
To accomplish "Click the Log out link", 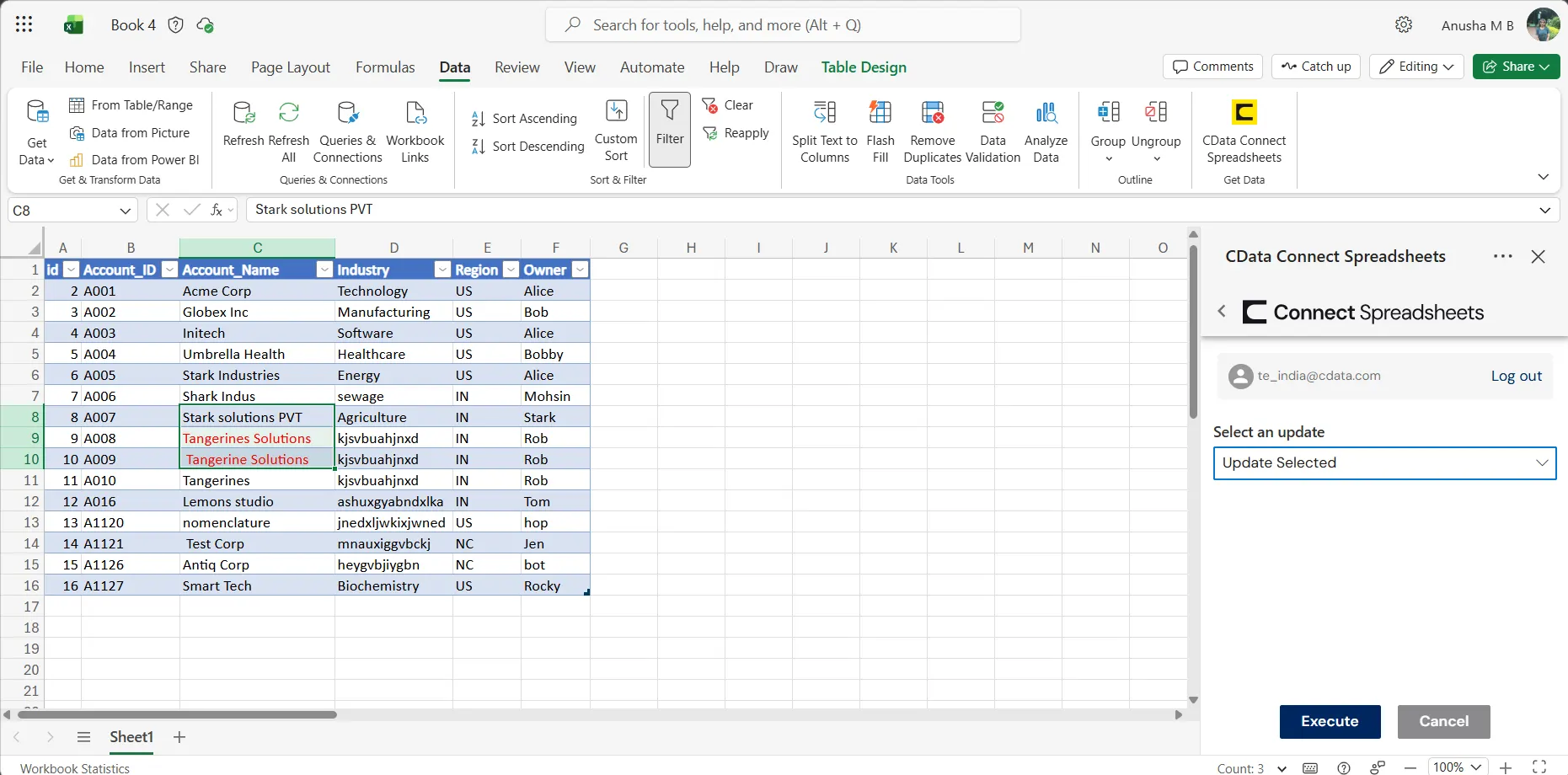I will [x=1516, y=376].
